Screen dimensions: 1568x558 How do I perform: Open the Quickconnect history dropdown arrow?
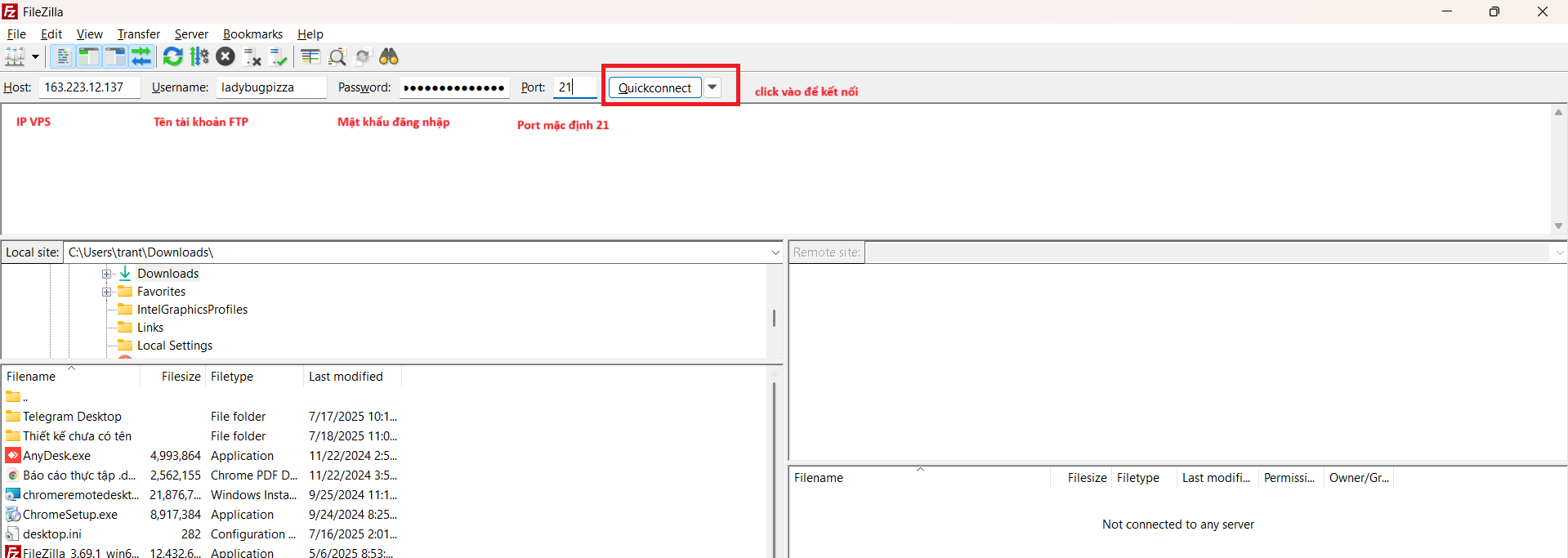(713, 87)
